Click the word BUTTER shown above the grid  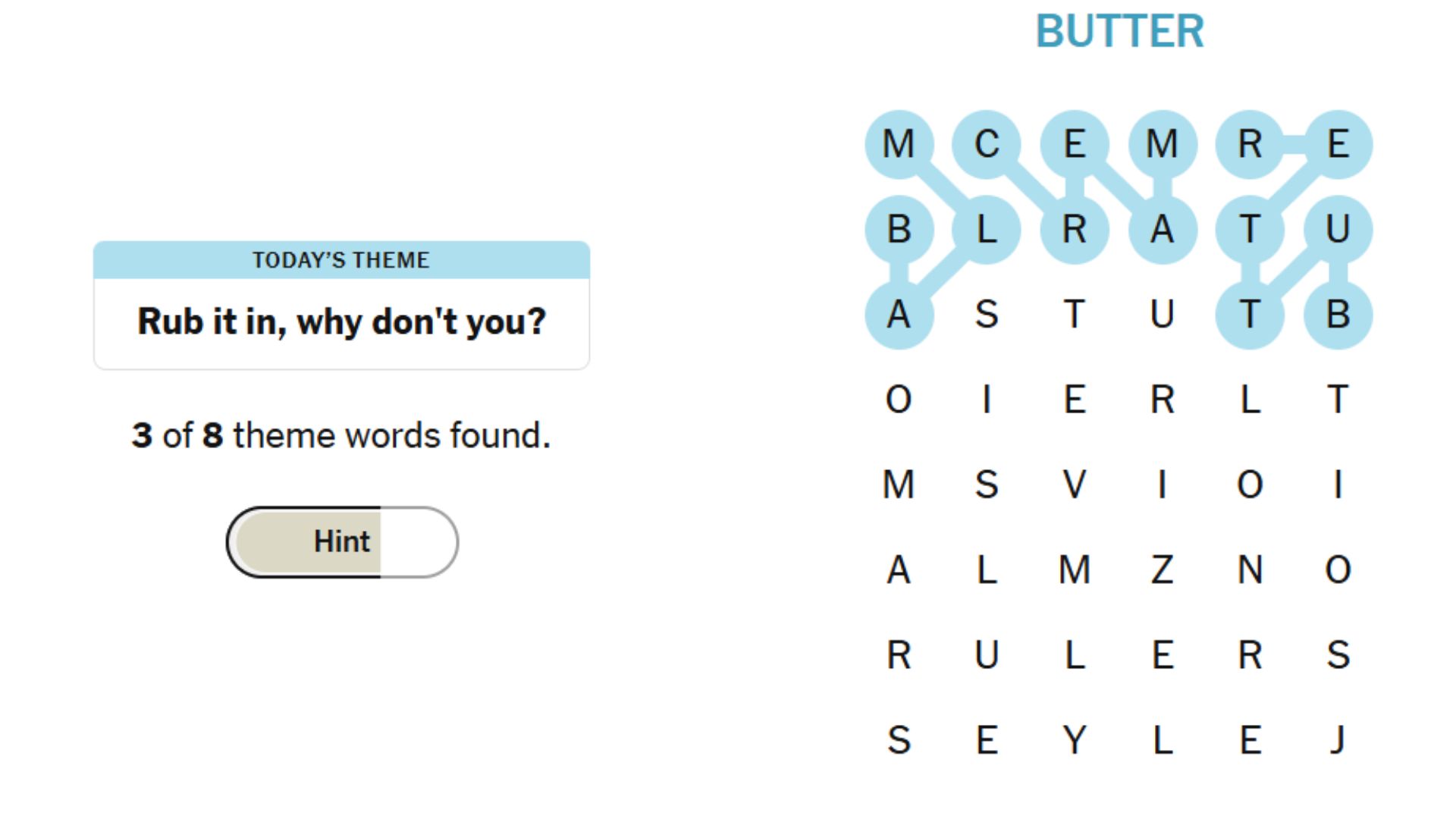(1120, 32)
